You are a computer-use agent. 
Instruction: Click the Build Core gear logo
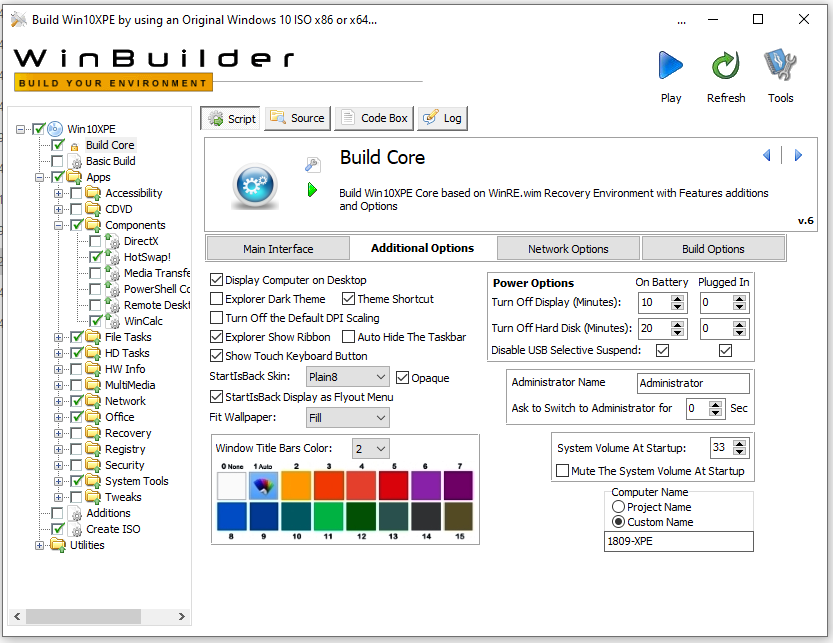(x=256, y=186)
